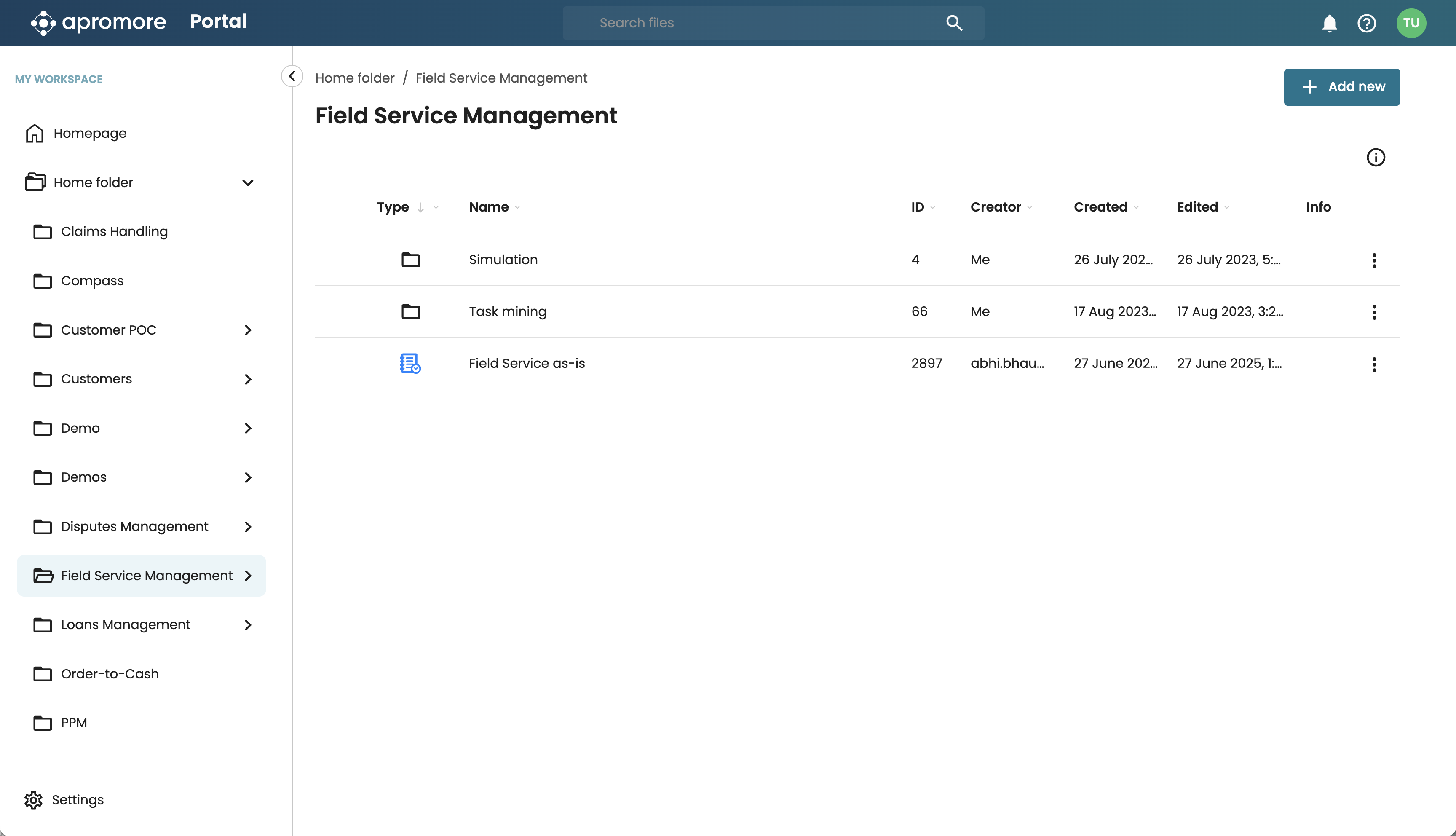This screenshot has width=1456, height=836.
Task: Click the Home folder icon in sidebar
Action: tap(35, 182)
